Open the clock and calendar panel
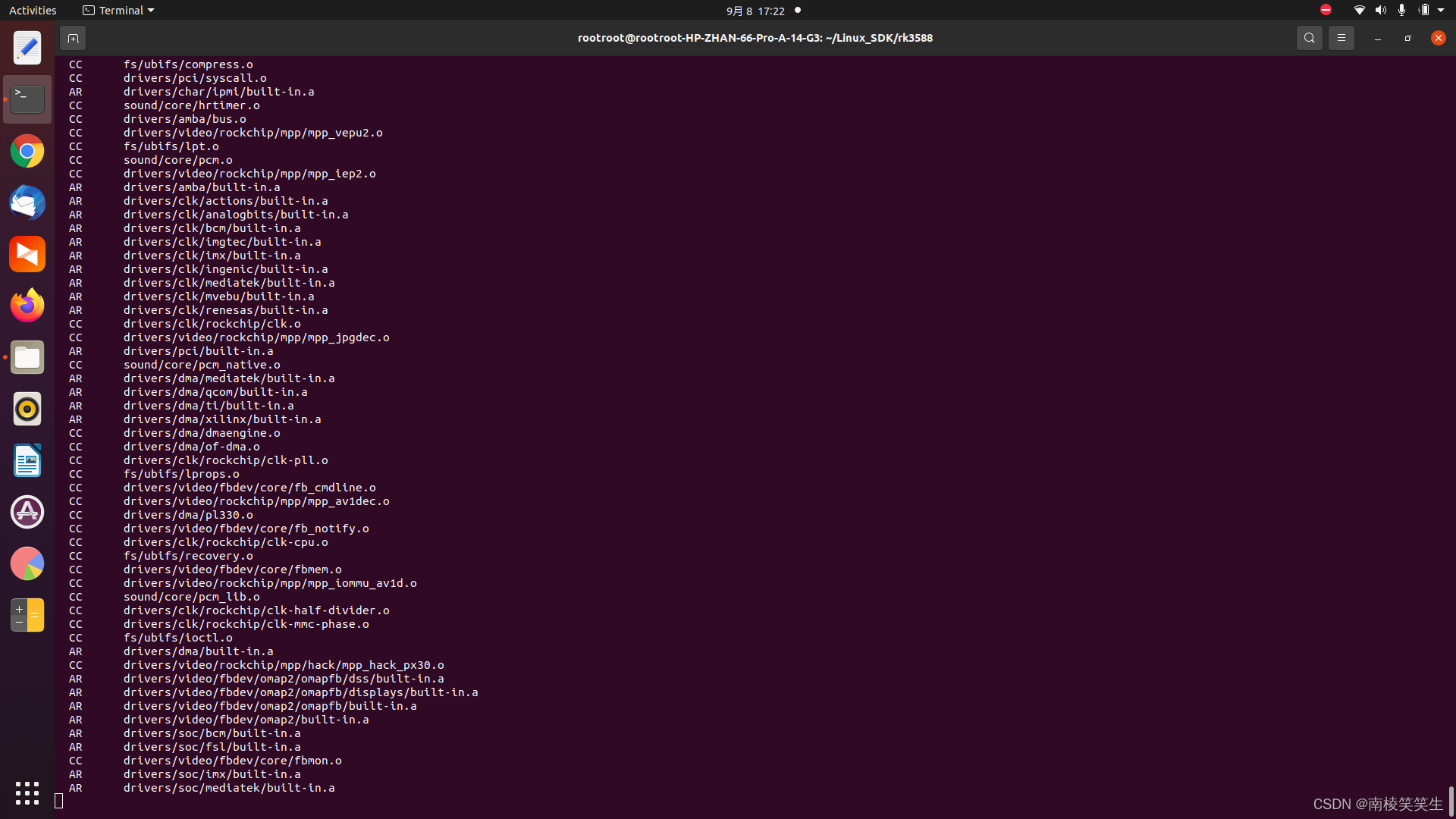The height and width of the screenshot is (819, 1456). pos(755,11)
